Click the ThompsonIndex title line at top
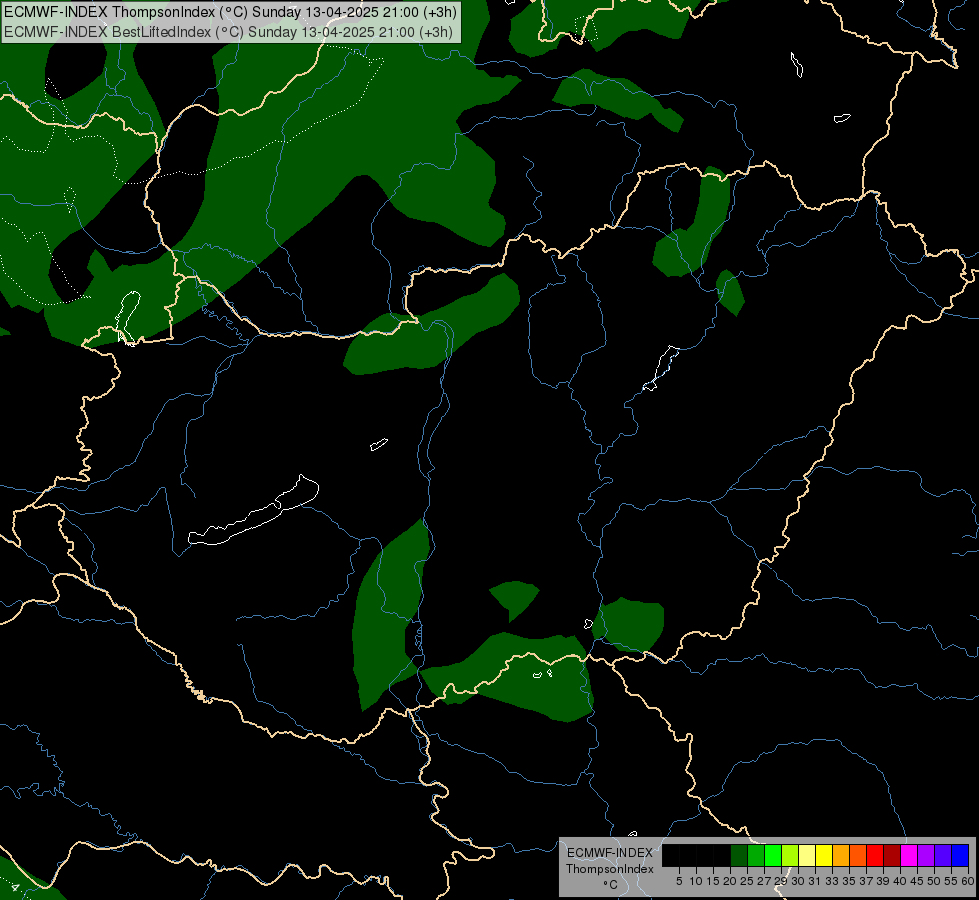 click(x=230, y=12)
